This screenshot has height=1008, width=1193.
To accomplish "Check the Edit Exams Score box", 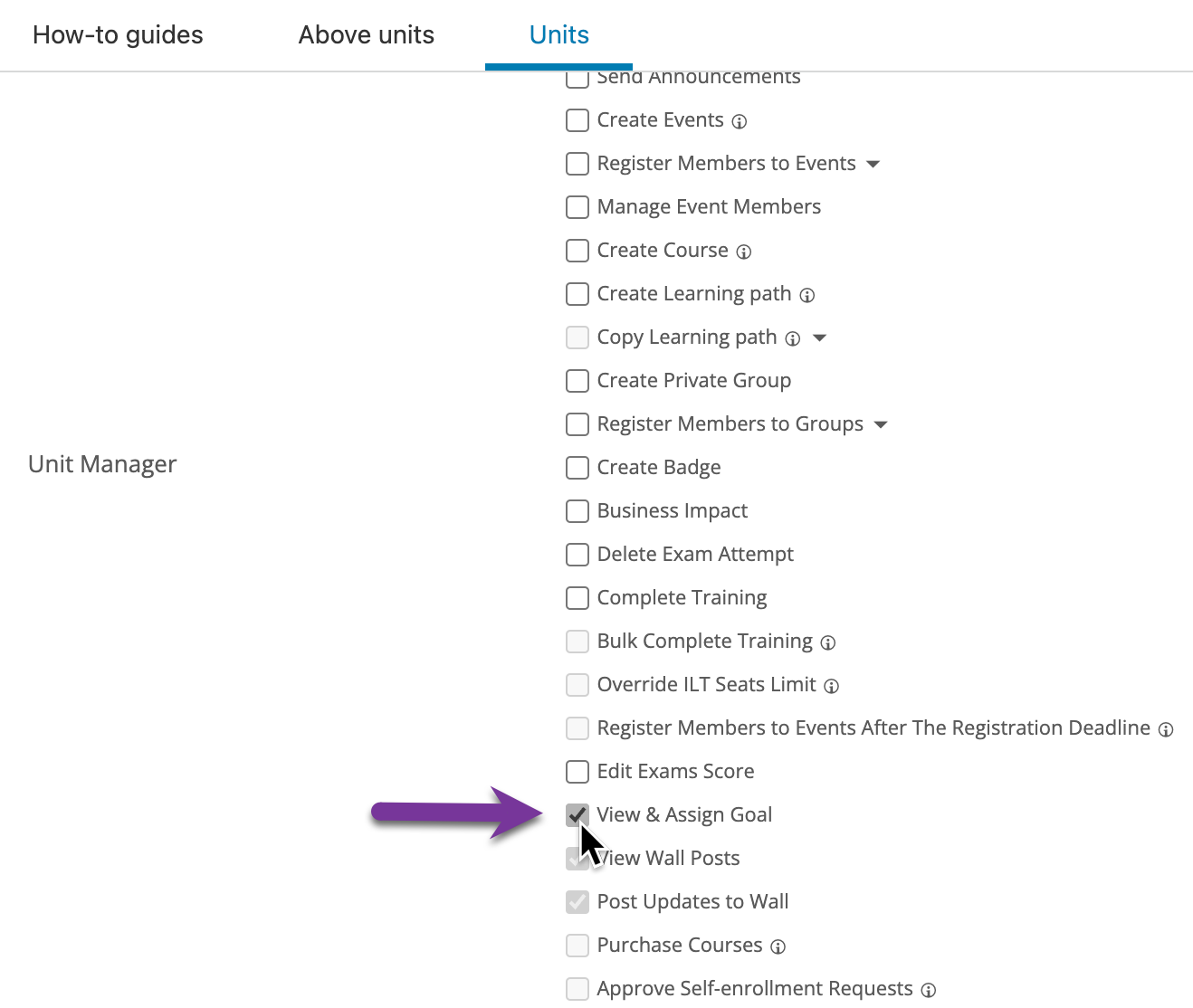I will 577,772.
